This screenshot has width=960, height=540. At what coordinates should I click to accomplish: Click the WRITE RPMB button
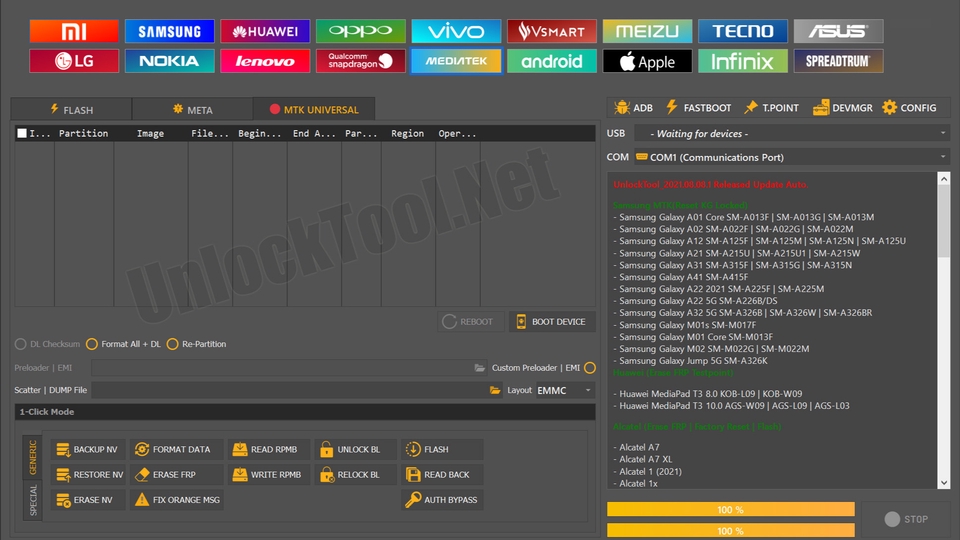268,474
